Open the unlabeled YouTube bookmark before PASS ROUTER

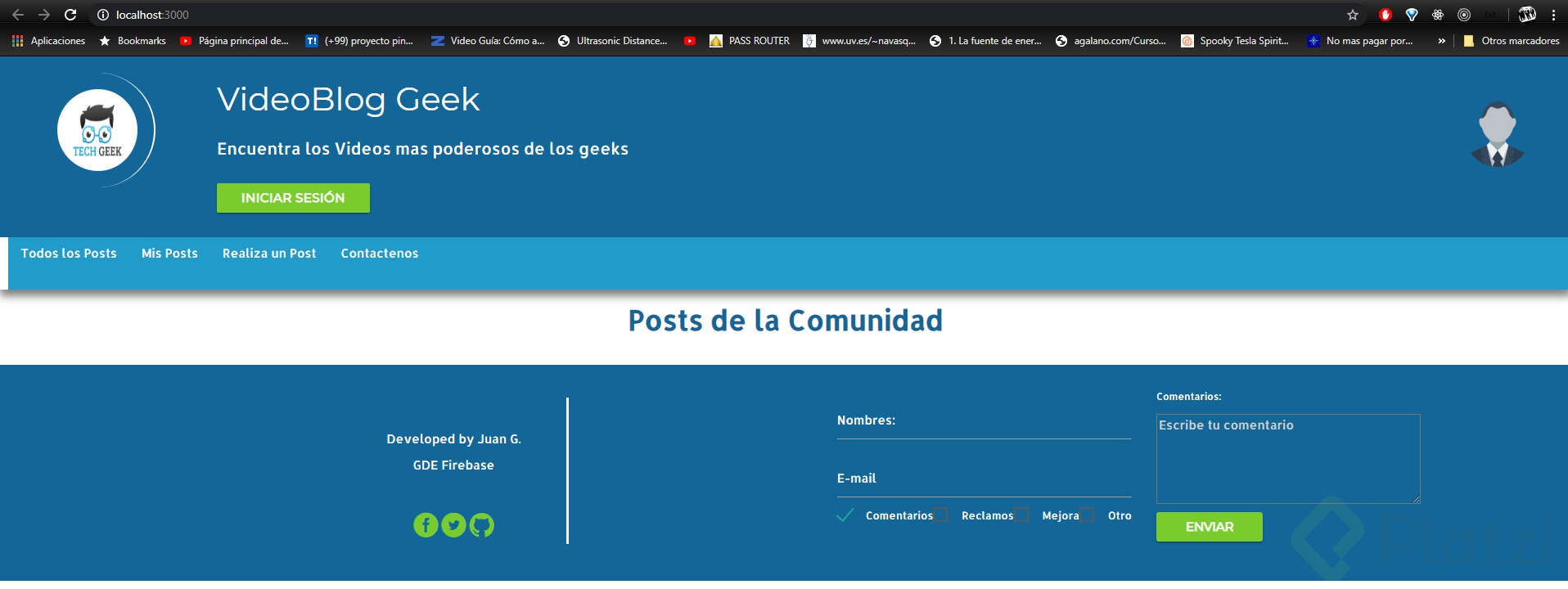[x=690, y=41]
